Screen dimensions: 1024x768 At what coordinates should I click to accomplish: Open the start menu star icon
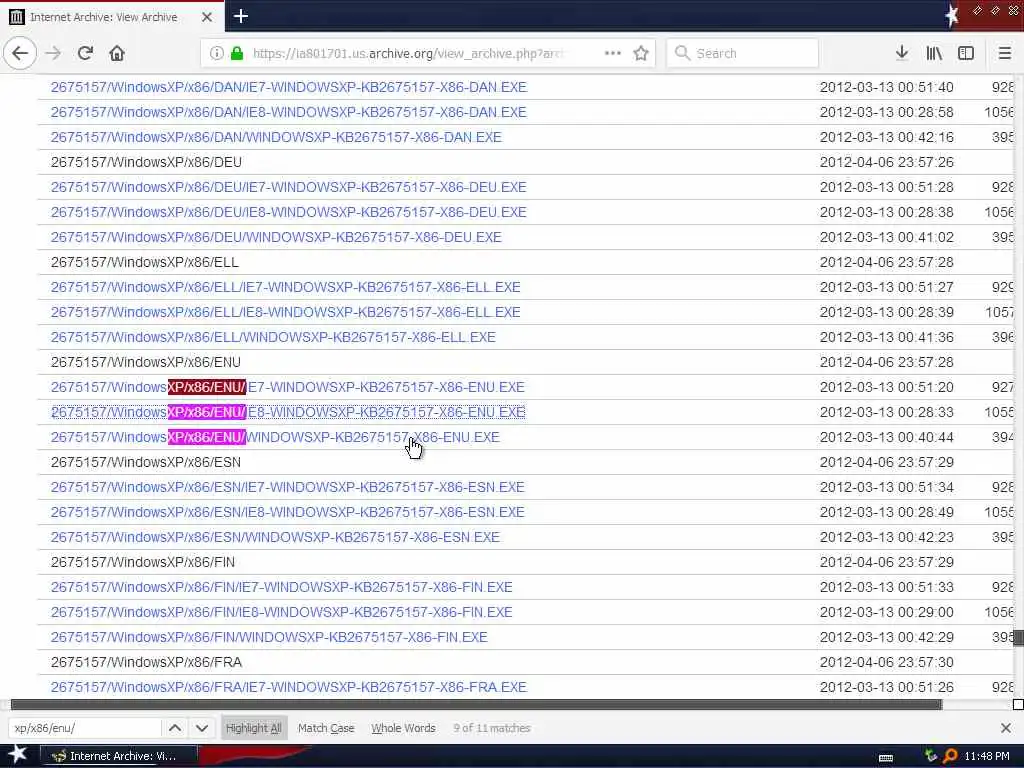click(17, 755)
